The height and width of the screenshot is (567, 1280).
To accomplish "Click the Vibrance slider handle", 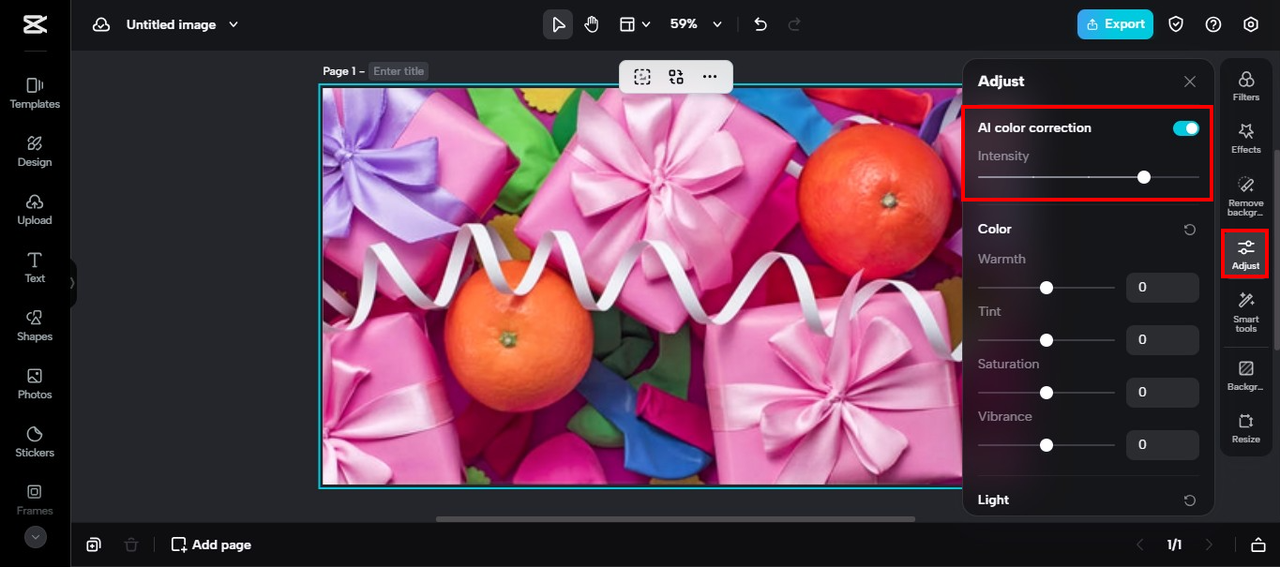I will (1046, 445).
